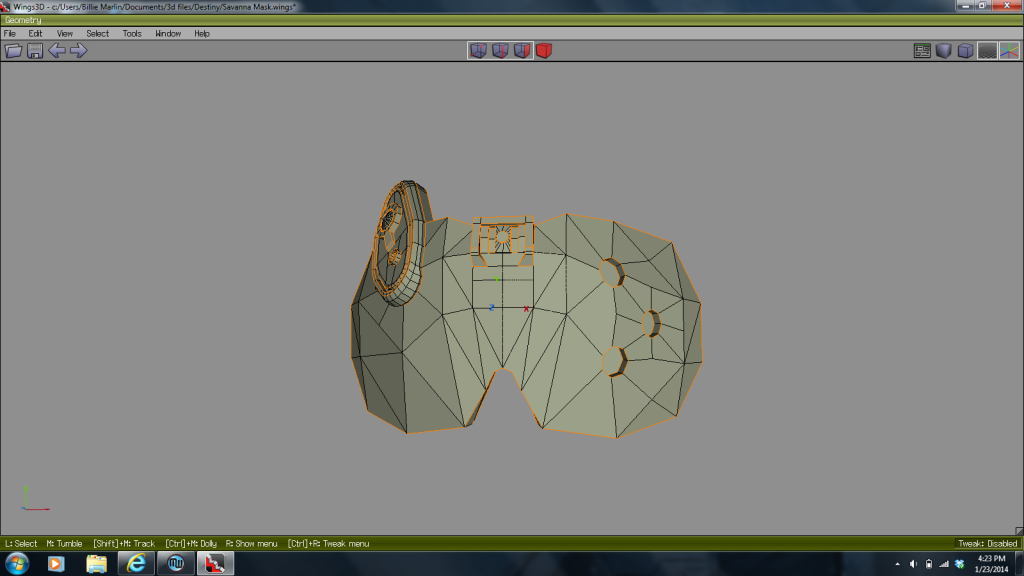Screen dimensions: 1024x576
Task: Click the '[Shift]+M: Track' status bar hint
Action: click(x=124, y=543)
